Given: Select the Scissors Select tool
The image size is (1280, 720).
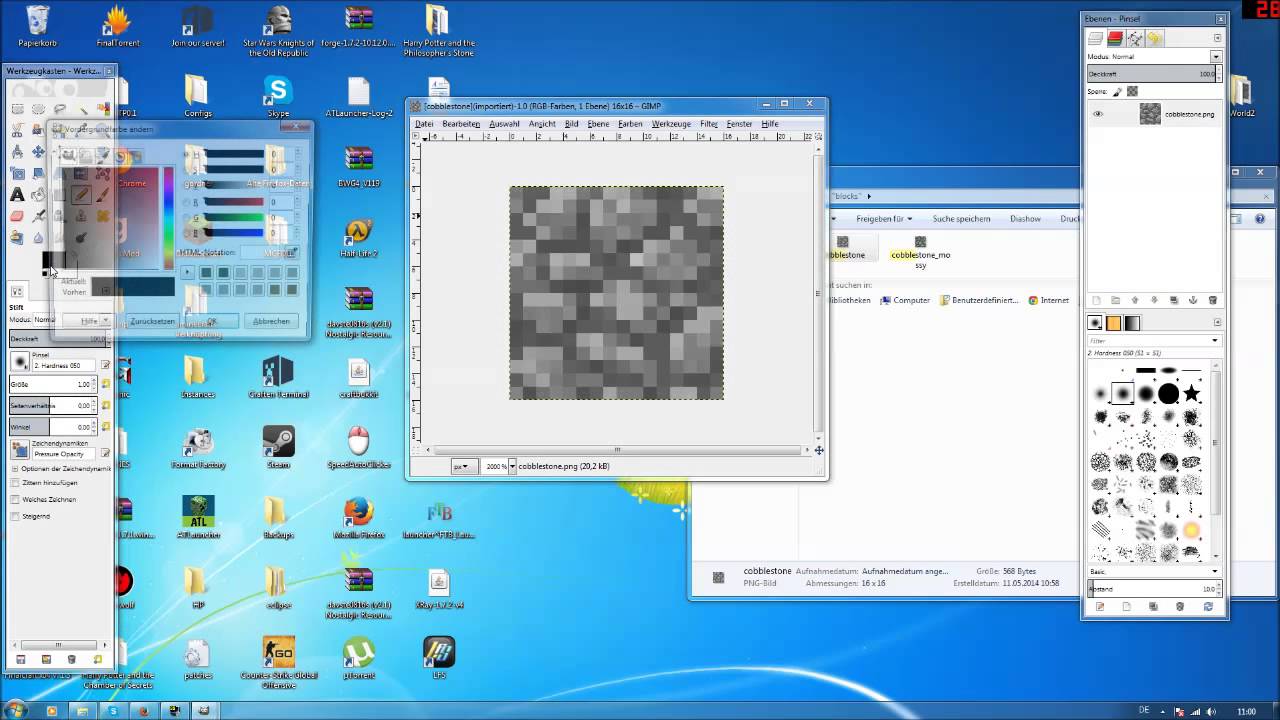Looking at the screenshot, I should point(17,130).
